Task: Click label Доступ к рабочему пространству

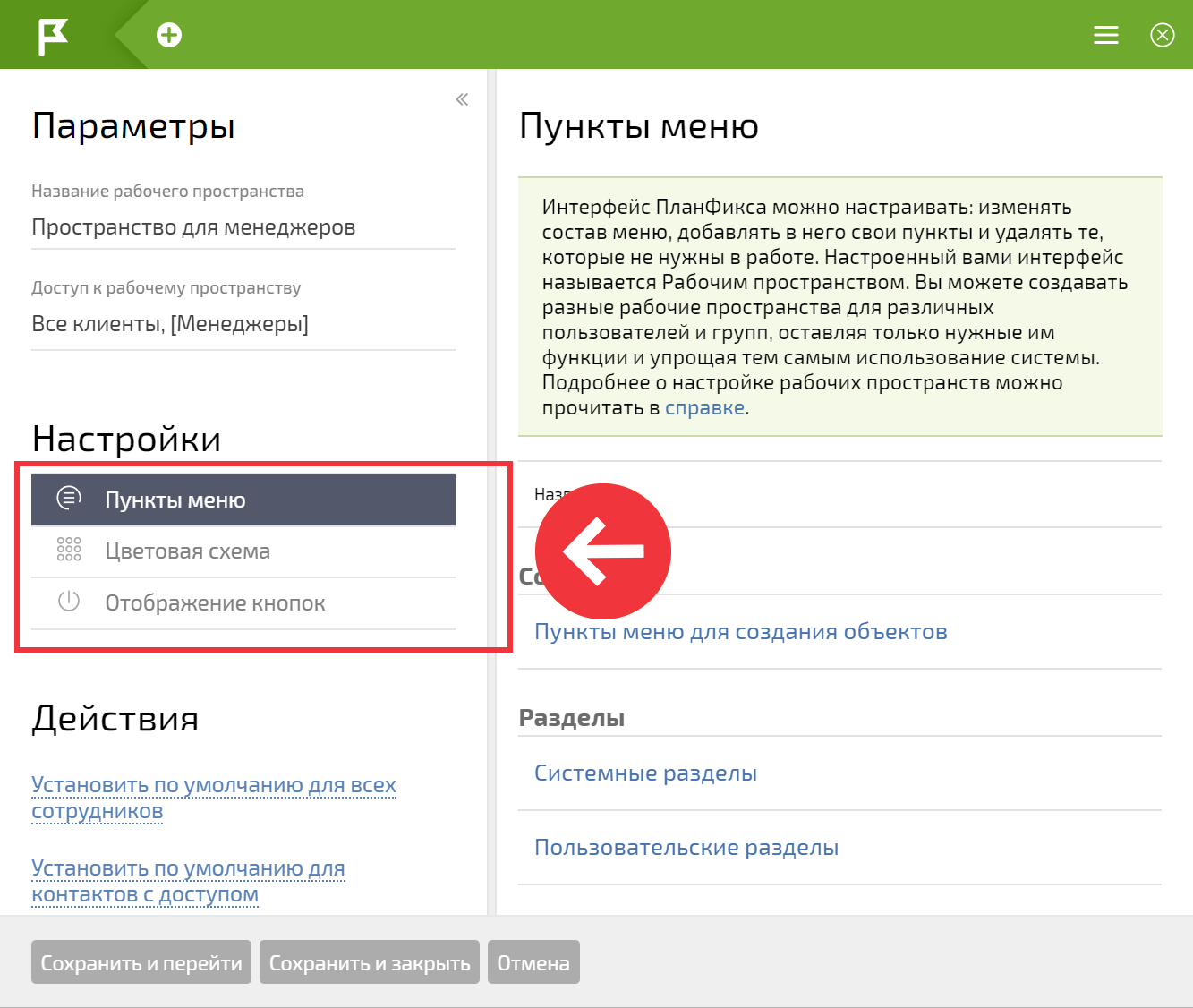Action: pyautogui.click(x=166, y=288)
